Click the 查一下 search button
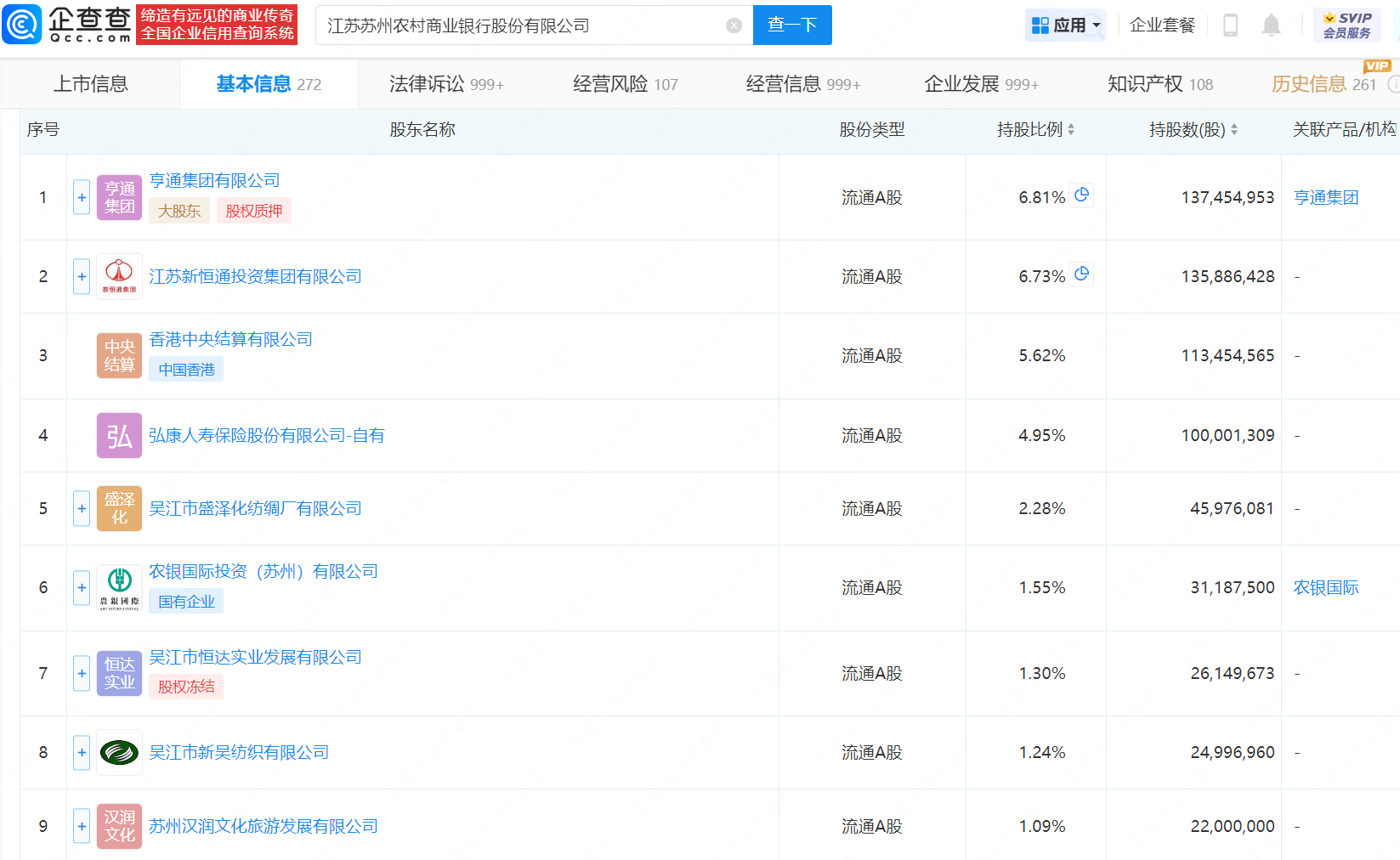 tap(792, 25)
